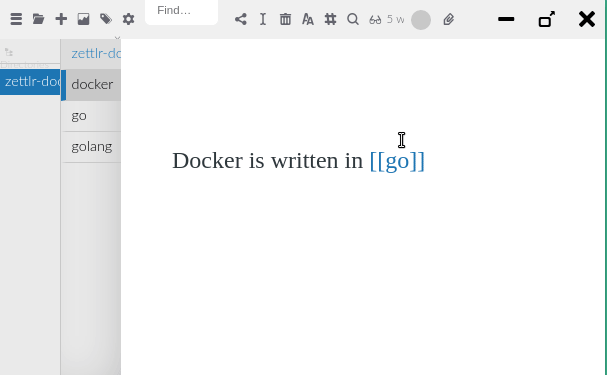Click the insert image toolbar icon
607x375 pixels.
pyautogui.click(x=83, y=19)
